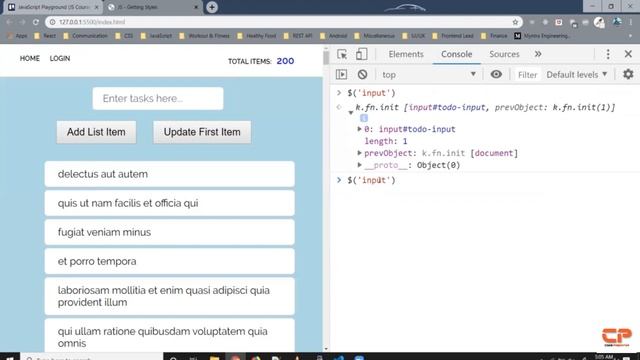640x360 pixels.
Task: Open console settings gear icon
Action: click(628, 74)
